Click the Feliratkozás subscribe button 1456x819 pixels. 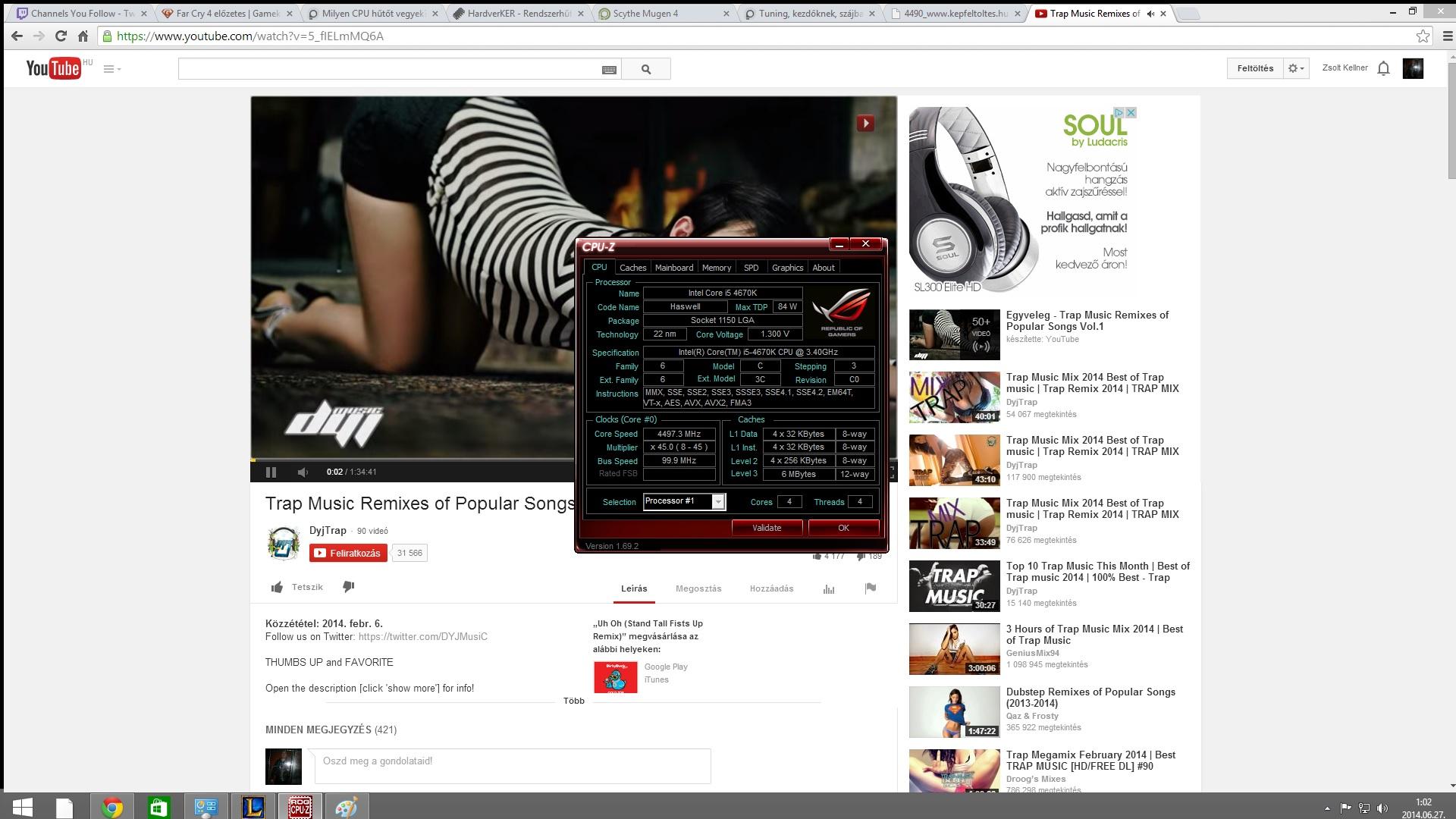(x=348, y=553)
